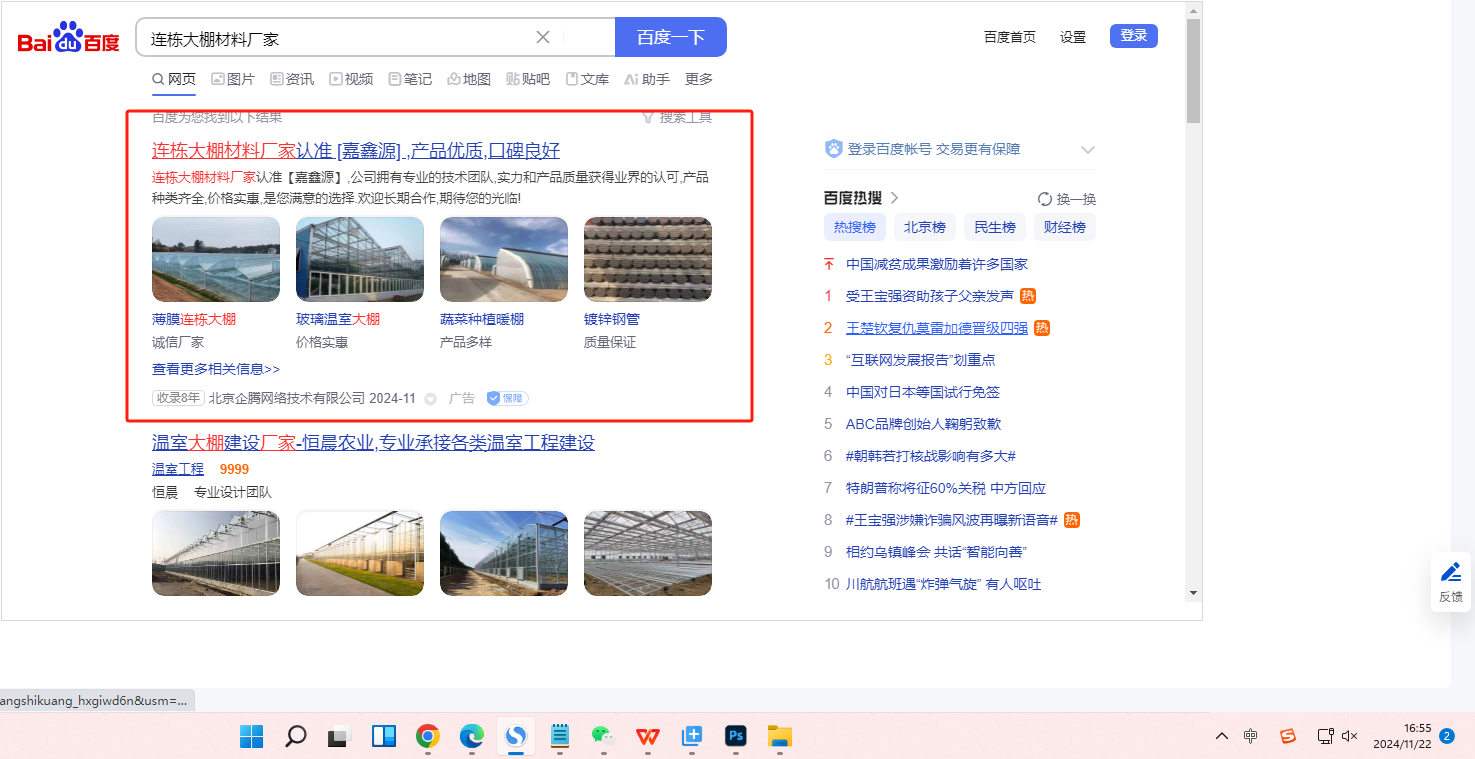This screenshot has width=1475, height=759.
Task: Expand the login protection banner chevron
Action: (1088, 150)
